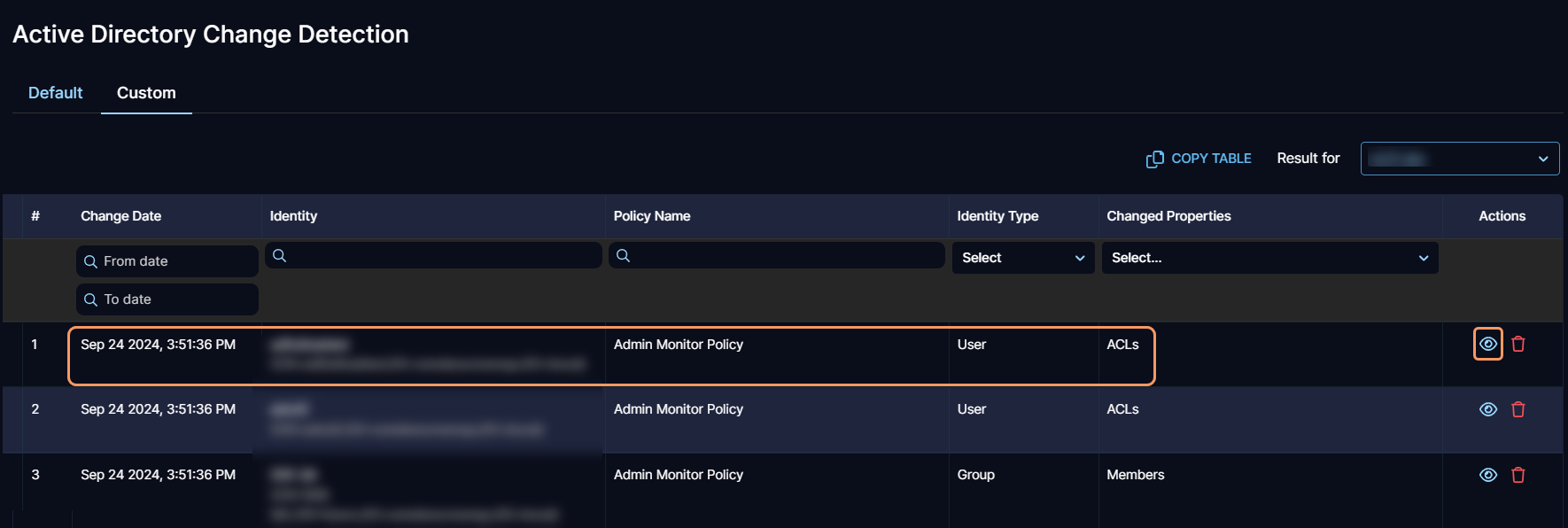Open the Result for dropdown

(1459, 159)
